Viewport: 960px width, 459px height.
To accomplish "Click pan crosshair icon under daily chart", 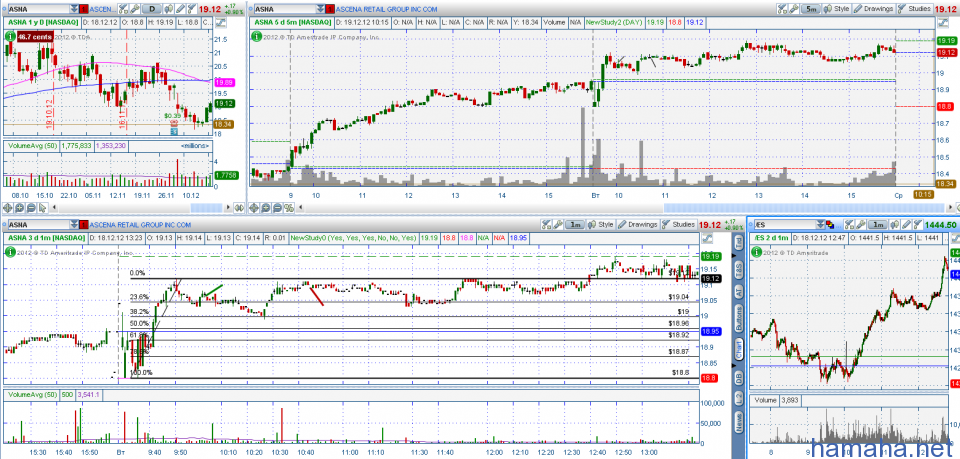I will tap(7, 207).
